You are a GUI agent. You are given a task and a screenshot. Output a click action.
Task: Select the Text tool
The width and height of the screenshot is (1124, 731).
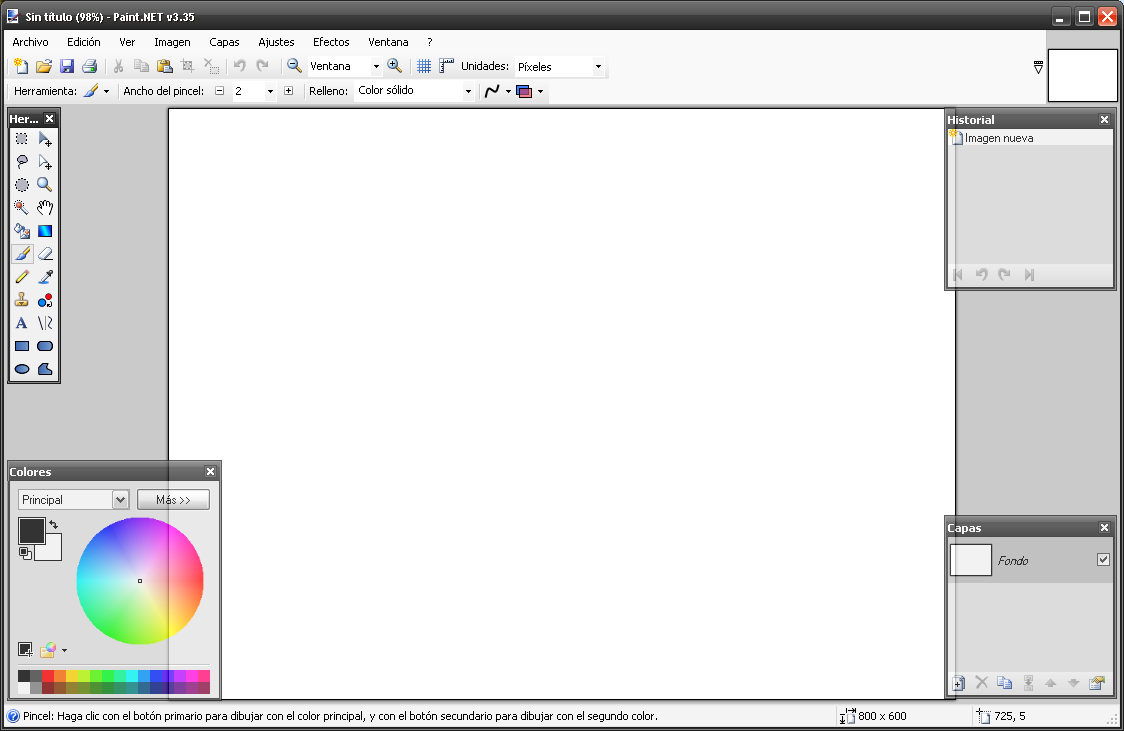coord(22,323)
